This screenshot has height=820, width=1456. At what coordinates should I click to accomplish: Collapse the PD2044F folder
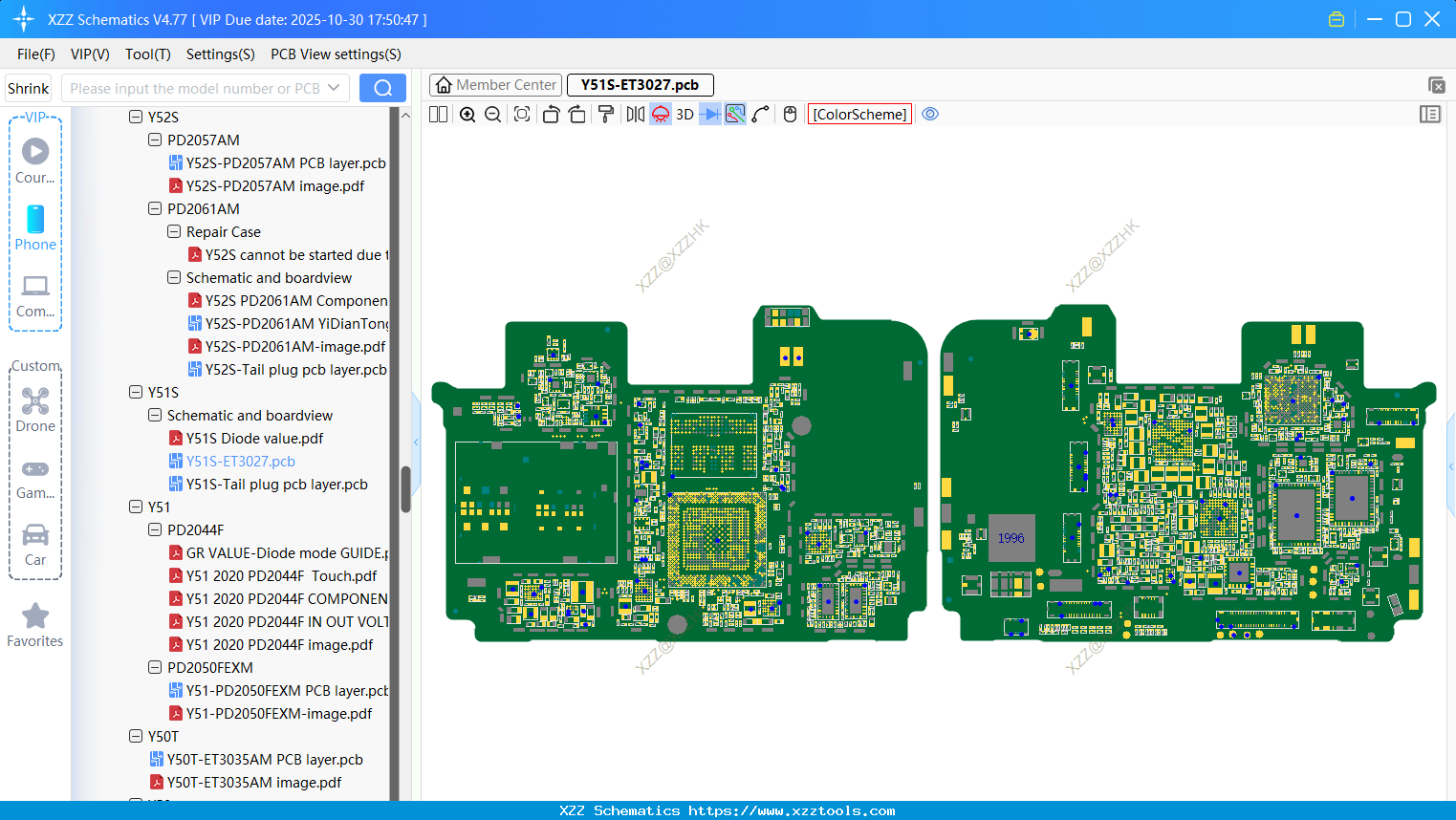coord(155,530)
